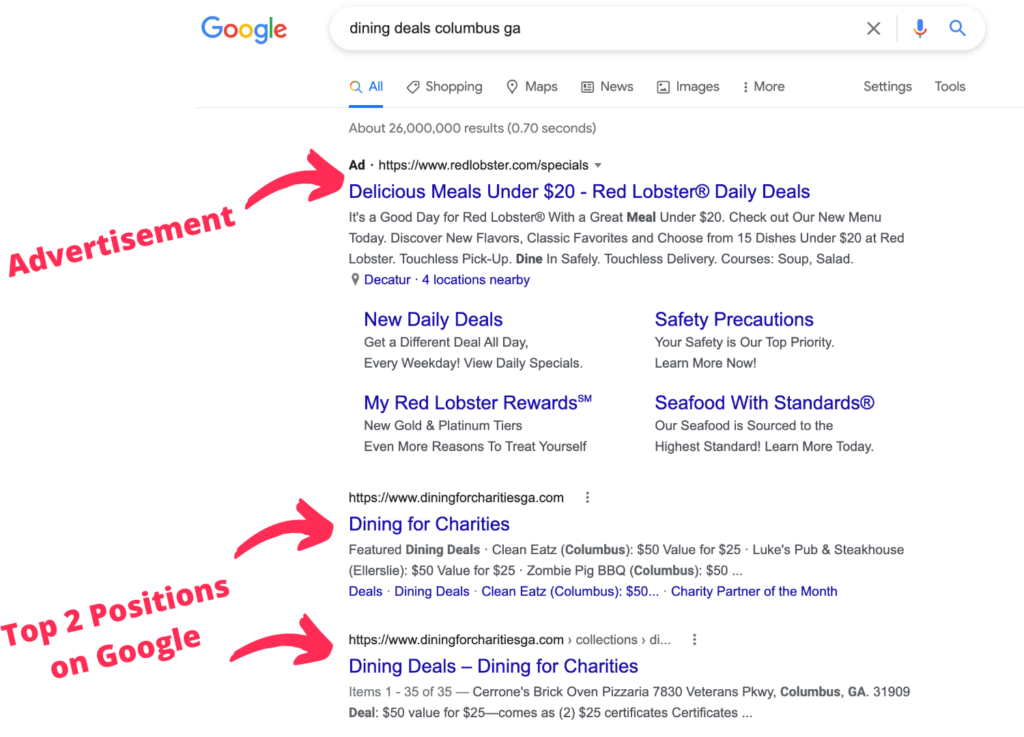The height and width of the screenshot is (737, 1024).
Task: Open the Tools options
Action: (x=949, y=87)
